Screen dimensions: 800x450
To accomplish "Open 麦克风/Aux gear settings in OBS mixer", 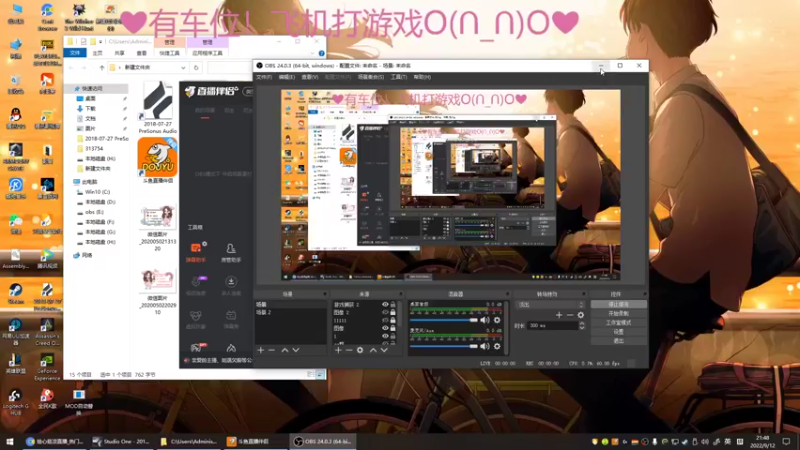I will [x=497, y=346].
